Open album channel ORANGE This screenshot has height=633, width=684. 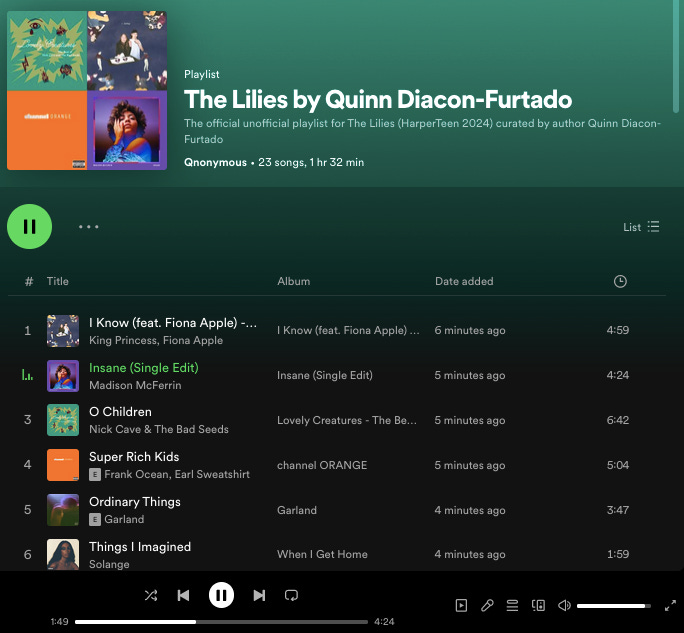click(x=322, y=465)
